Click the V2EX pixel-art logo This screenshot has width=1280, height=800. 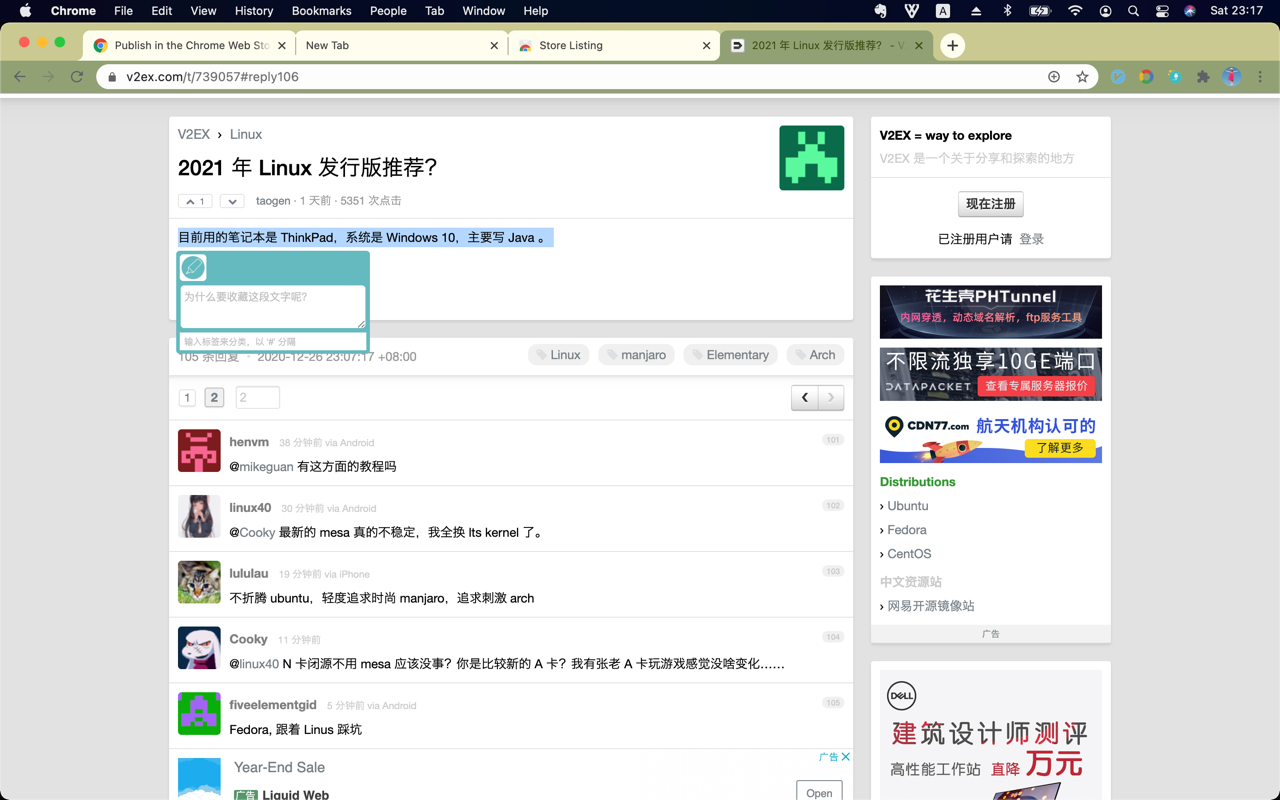coord(811,157)
